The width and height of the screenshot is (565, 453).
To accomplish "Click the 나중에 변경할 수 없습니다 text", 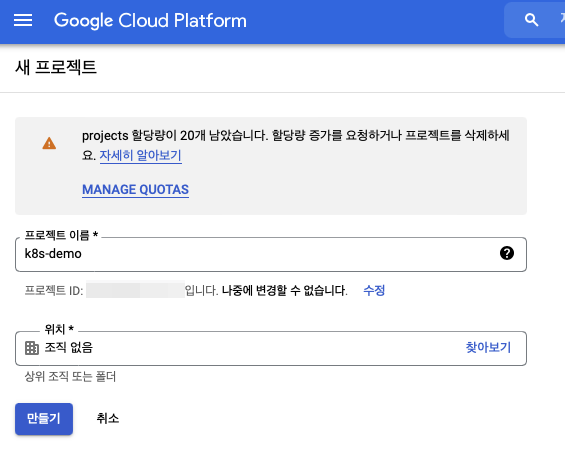I will coord(285,290).
